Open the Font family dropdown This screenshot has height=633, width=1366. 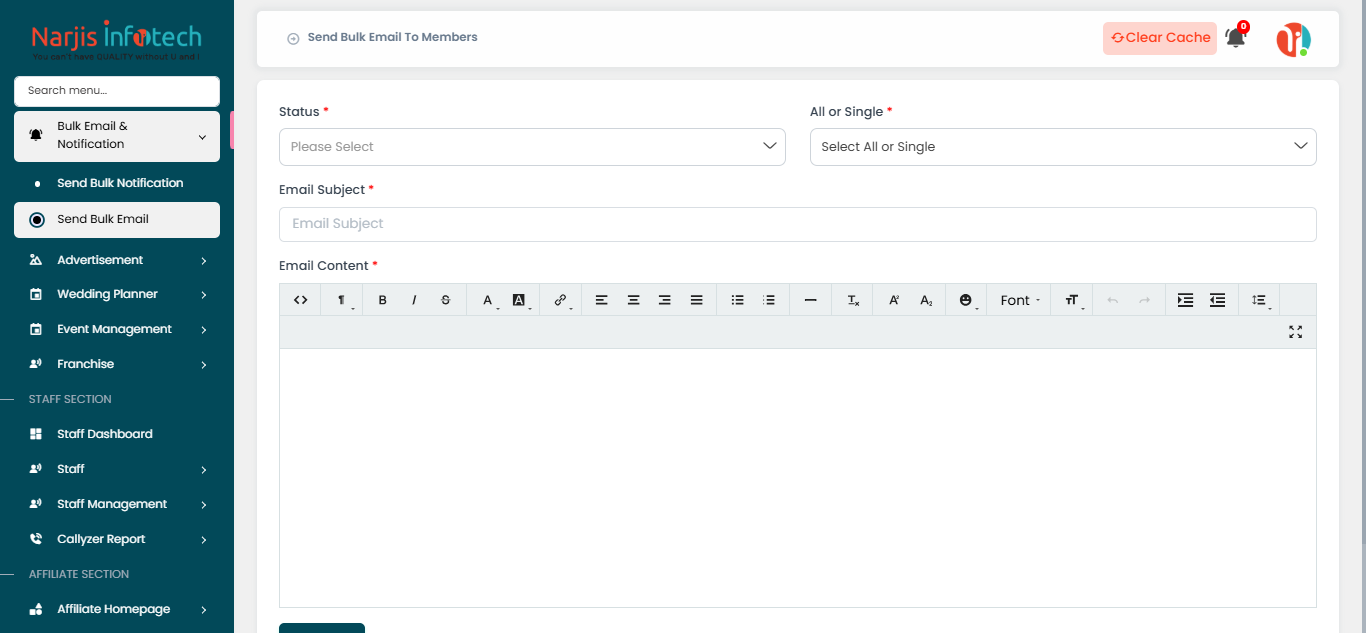point(1019,300)
